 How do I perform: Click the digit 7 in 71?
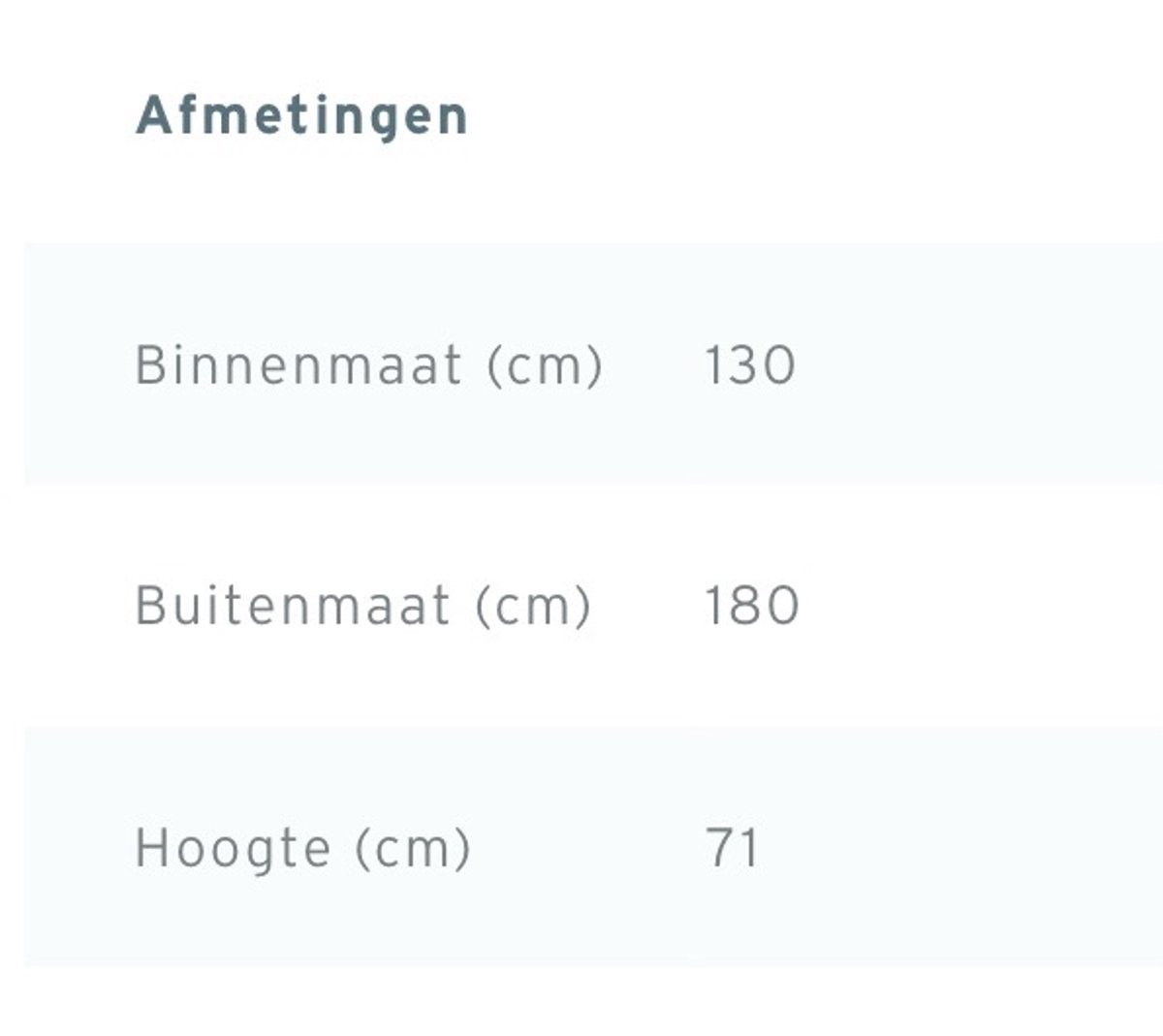coord(721,847)
